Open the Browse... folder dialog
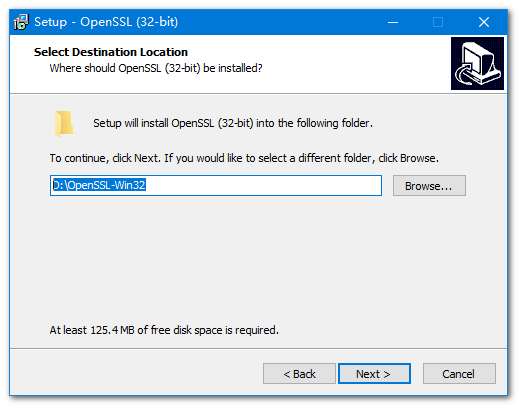The image size is (518, 406). (429, 186)
